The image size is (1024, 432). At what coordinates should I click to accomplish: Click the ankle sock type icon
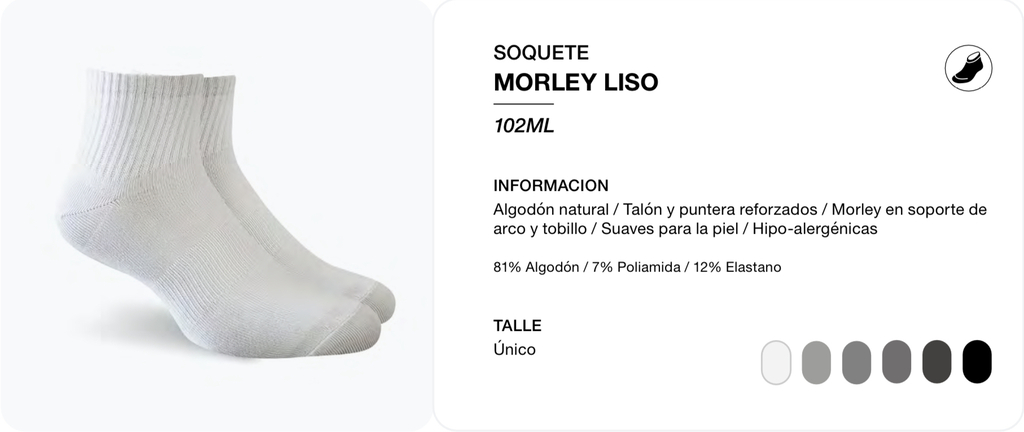pos(968,68)
